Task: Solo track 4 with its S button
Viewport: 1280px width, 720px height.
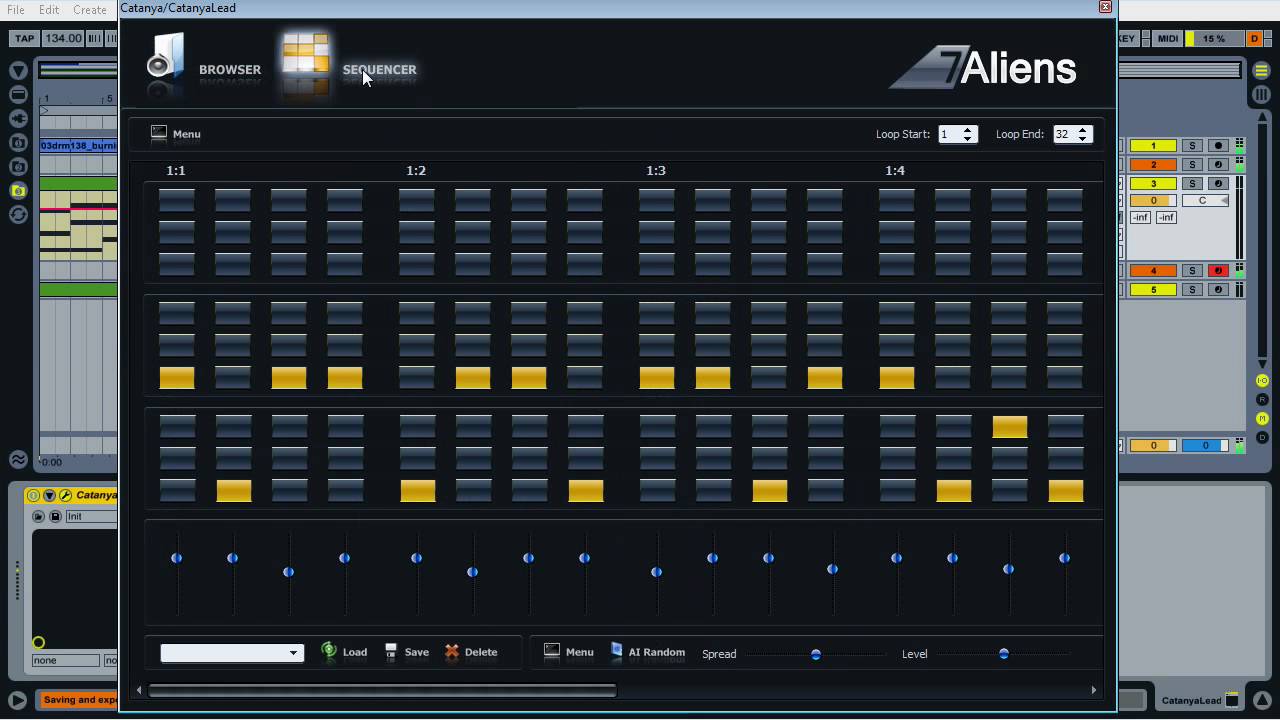Action: point(1192,271)
